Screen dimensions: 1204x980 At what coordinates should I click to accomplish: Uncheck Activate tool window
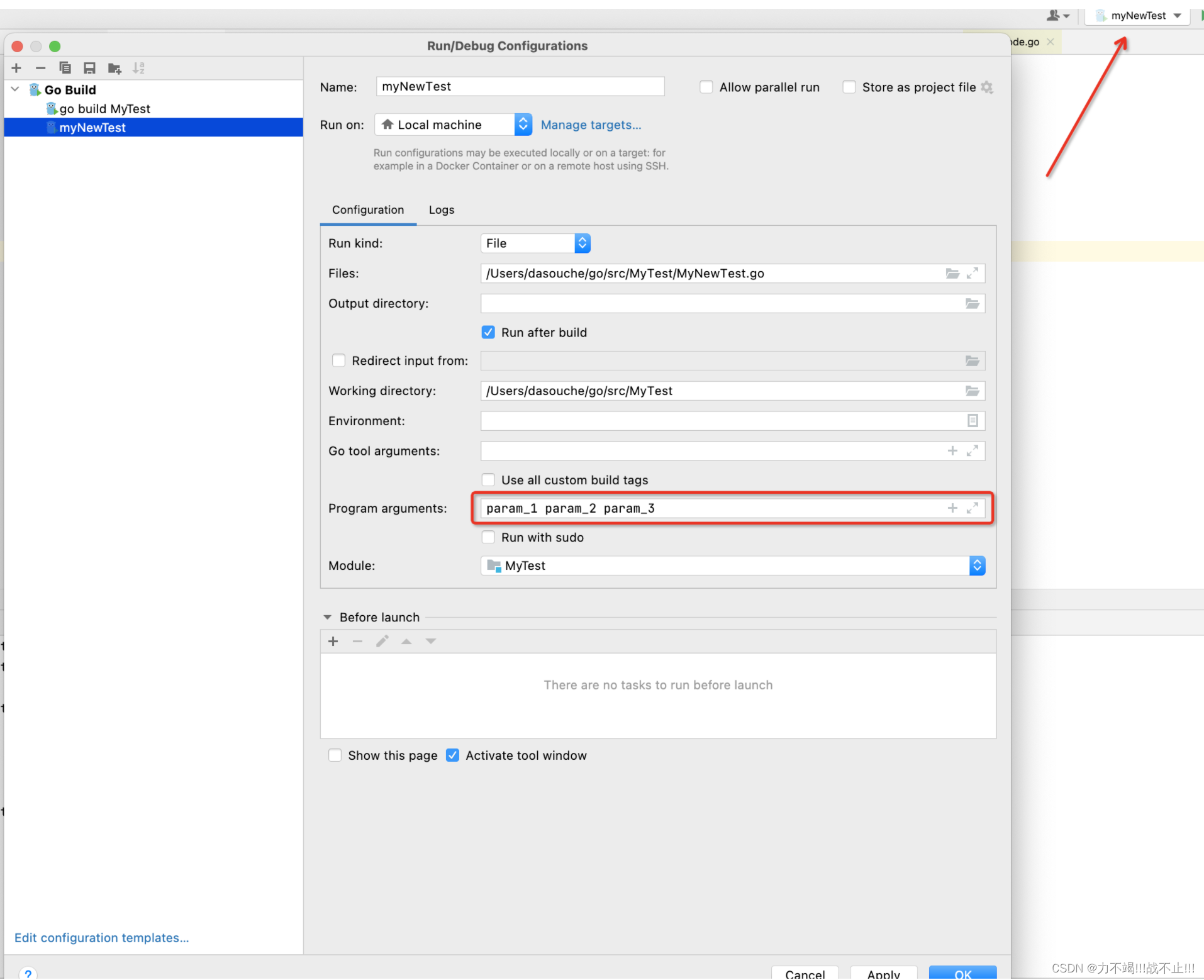tap(452, 756)
